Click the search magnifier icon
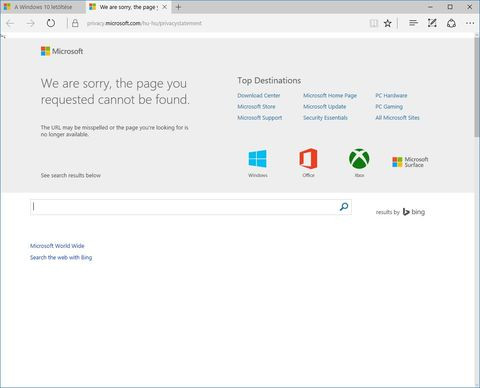The width and height of the screenshot is (480, 388). [344, 207]
